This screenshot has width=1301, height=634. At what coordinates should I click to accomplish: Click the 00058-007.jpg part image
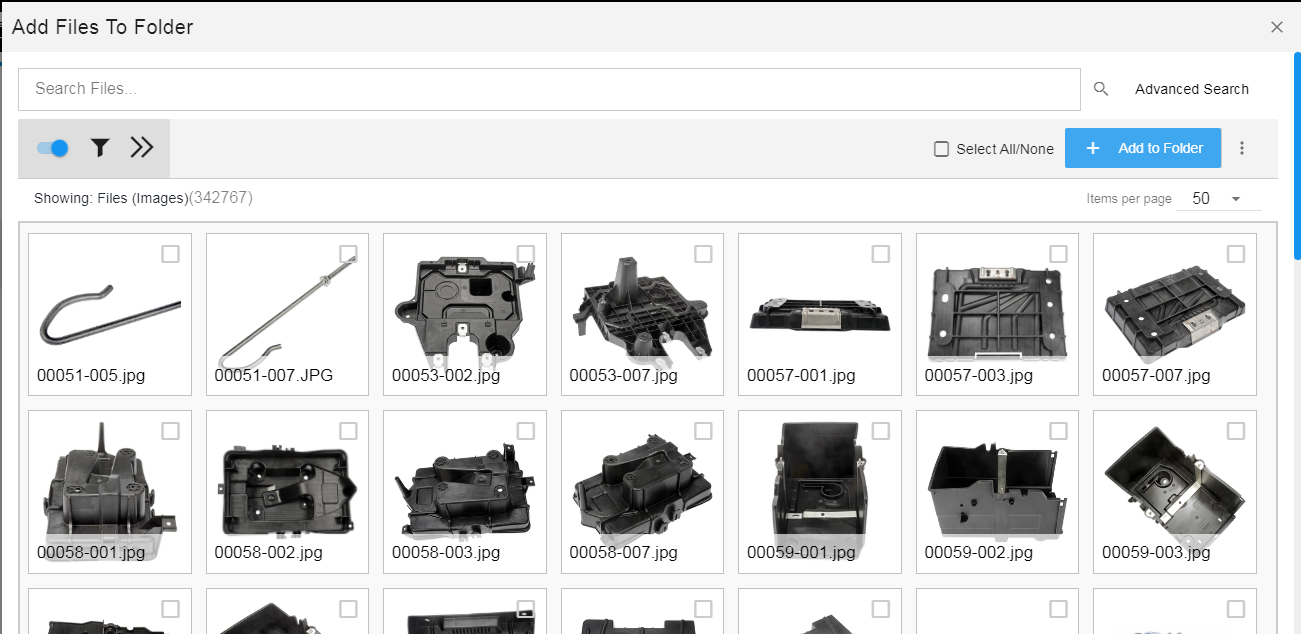(642, 490)
